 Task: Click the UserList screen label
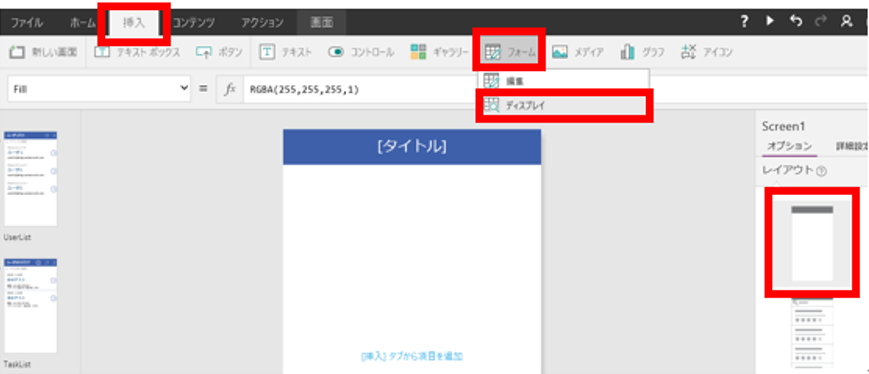[x=17, y=237]
